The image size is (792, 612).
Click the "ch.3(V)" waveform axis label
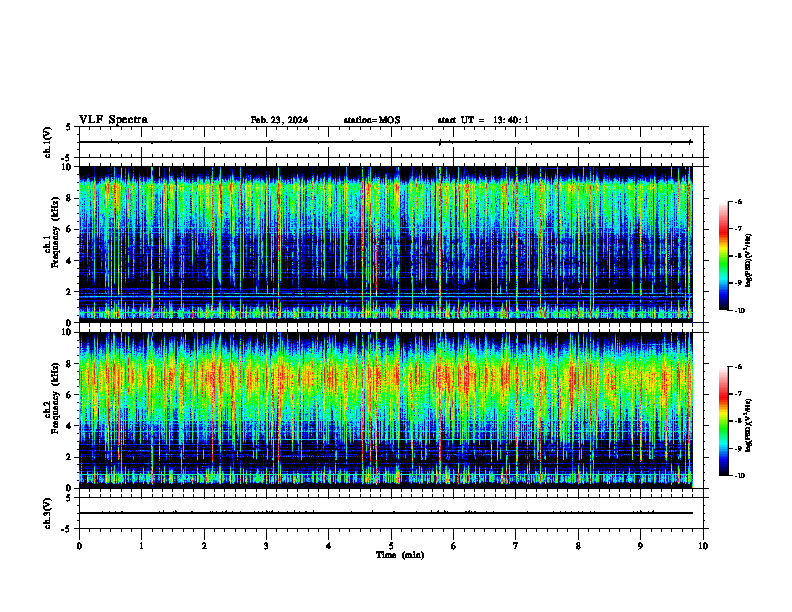pos(48,513)
